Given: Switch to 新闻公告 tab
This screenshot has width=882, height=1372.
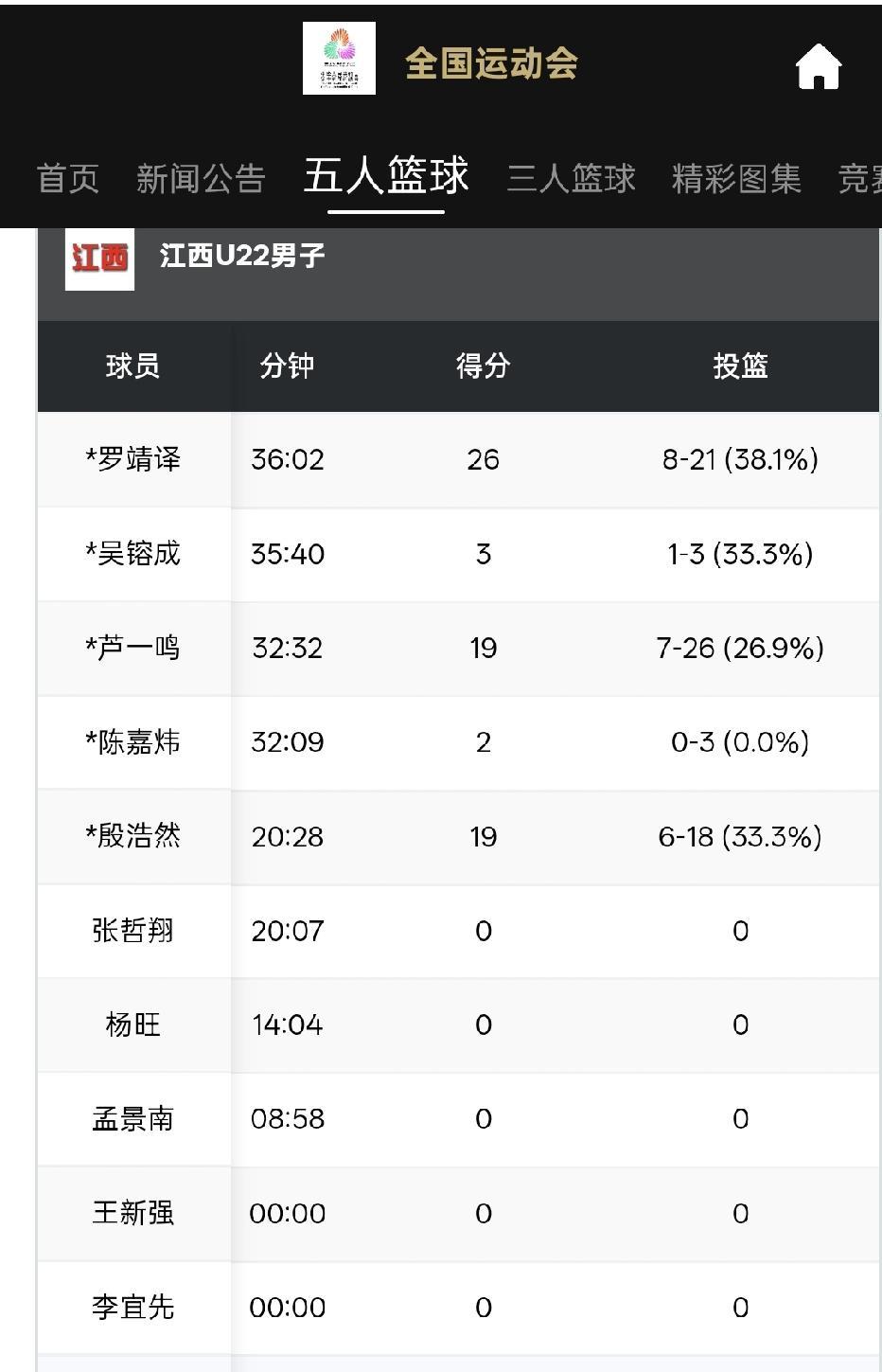Looking at the screenshot, I should pos(201,178).
